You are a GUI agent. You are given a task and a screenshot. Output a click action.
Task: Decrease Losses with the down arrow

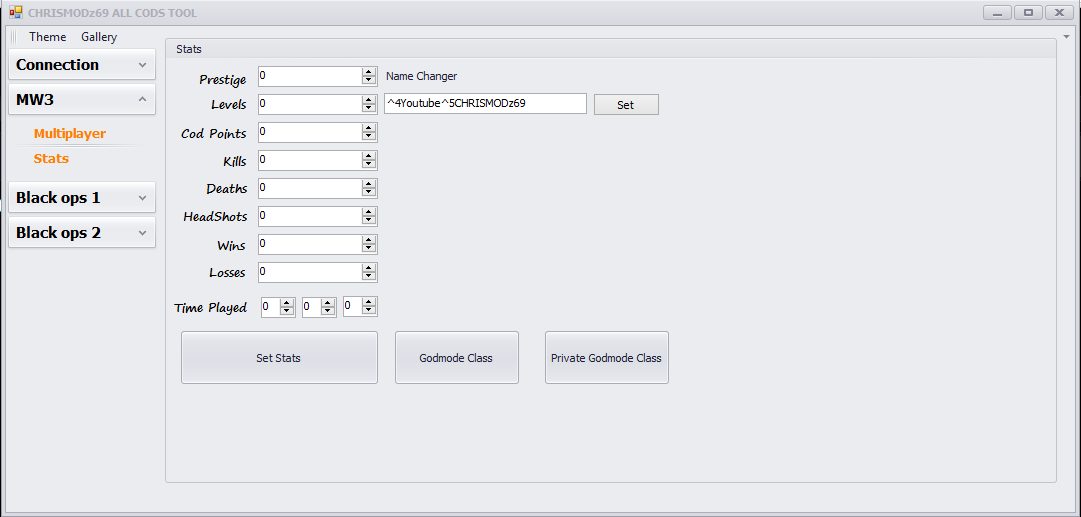(x=369, y=276)
